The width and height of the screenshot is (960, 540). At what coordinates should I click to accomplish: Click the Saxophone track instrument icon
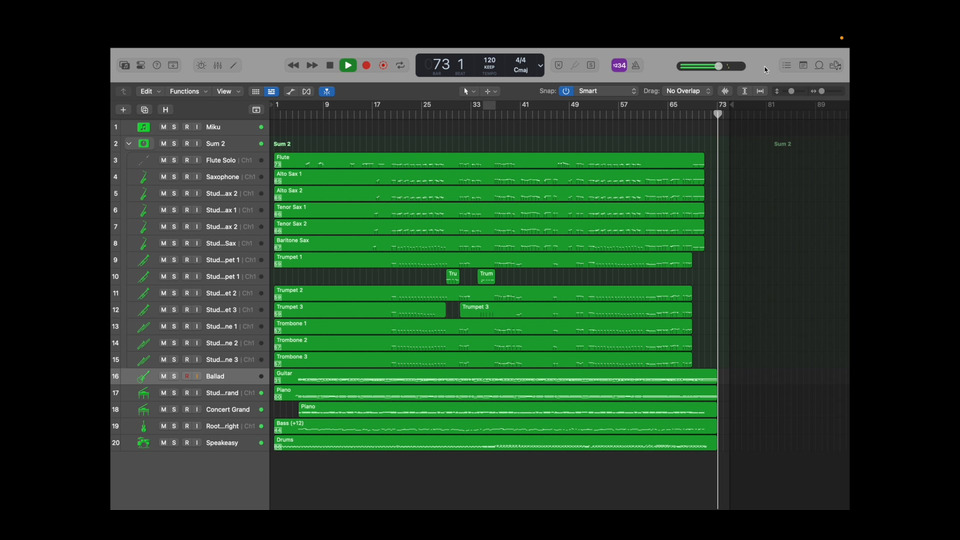[x=144, y=177]
